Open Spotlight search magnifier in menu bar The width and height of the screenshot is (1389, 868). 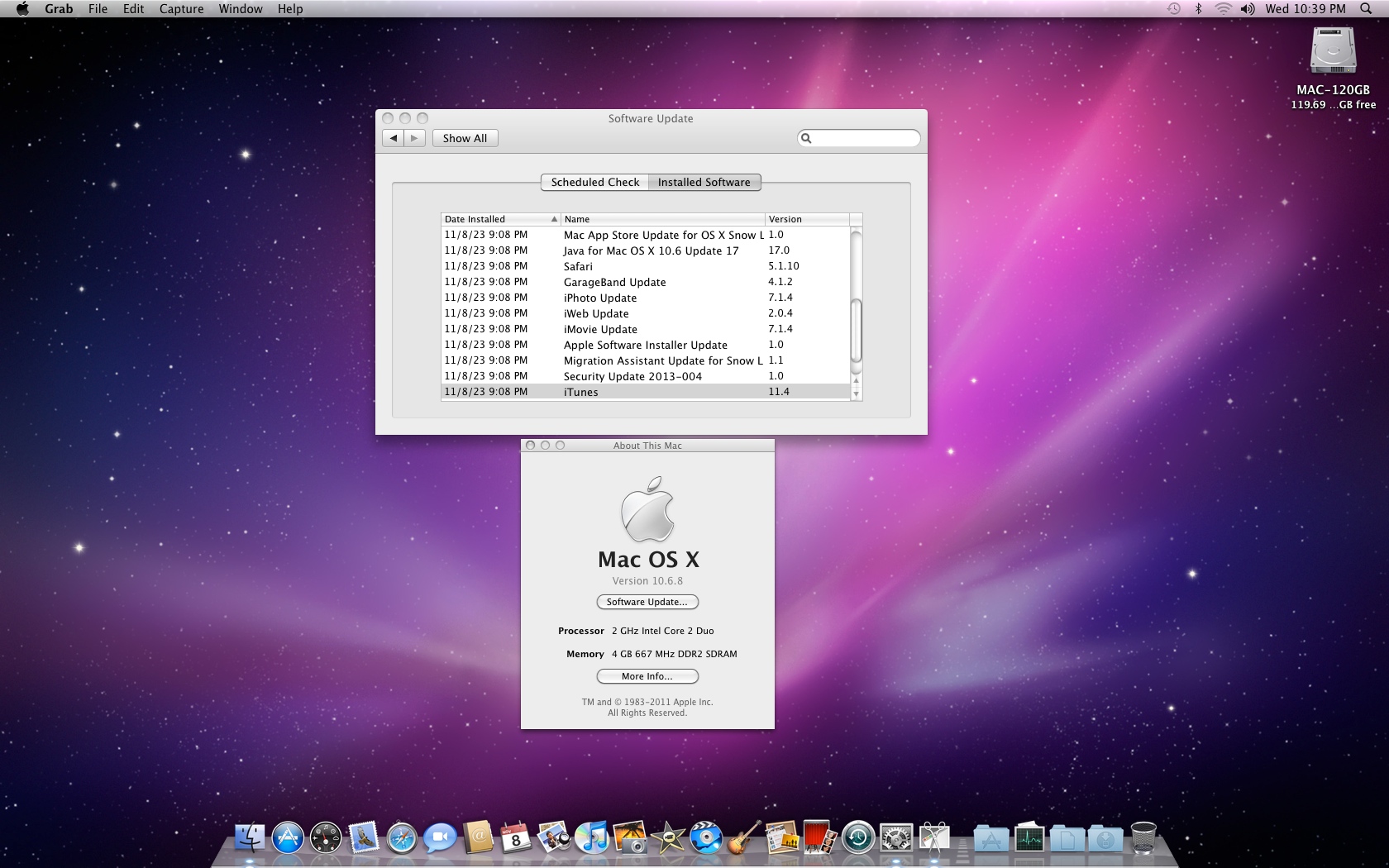[x=1366, y=9]
